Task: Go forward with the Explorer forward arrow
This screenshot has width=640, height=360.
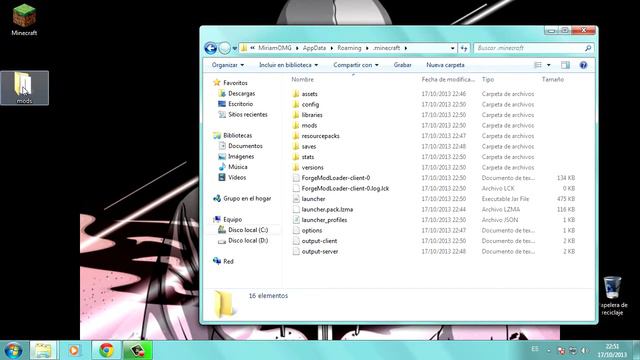Action: tap(224, 48)
